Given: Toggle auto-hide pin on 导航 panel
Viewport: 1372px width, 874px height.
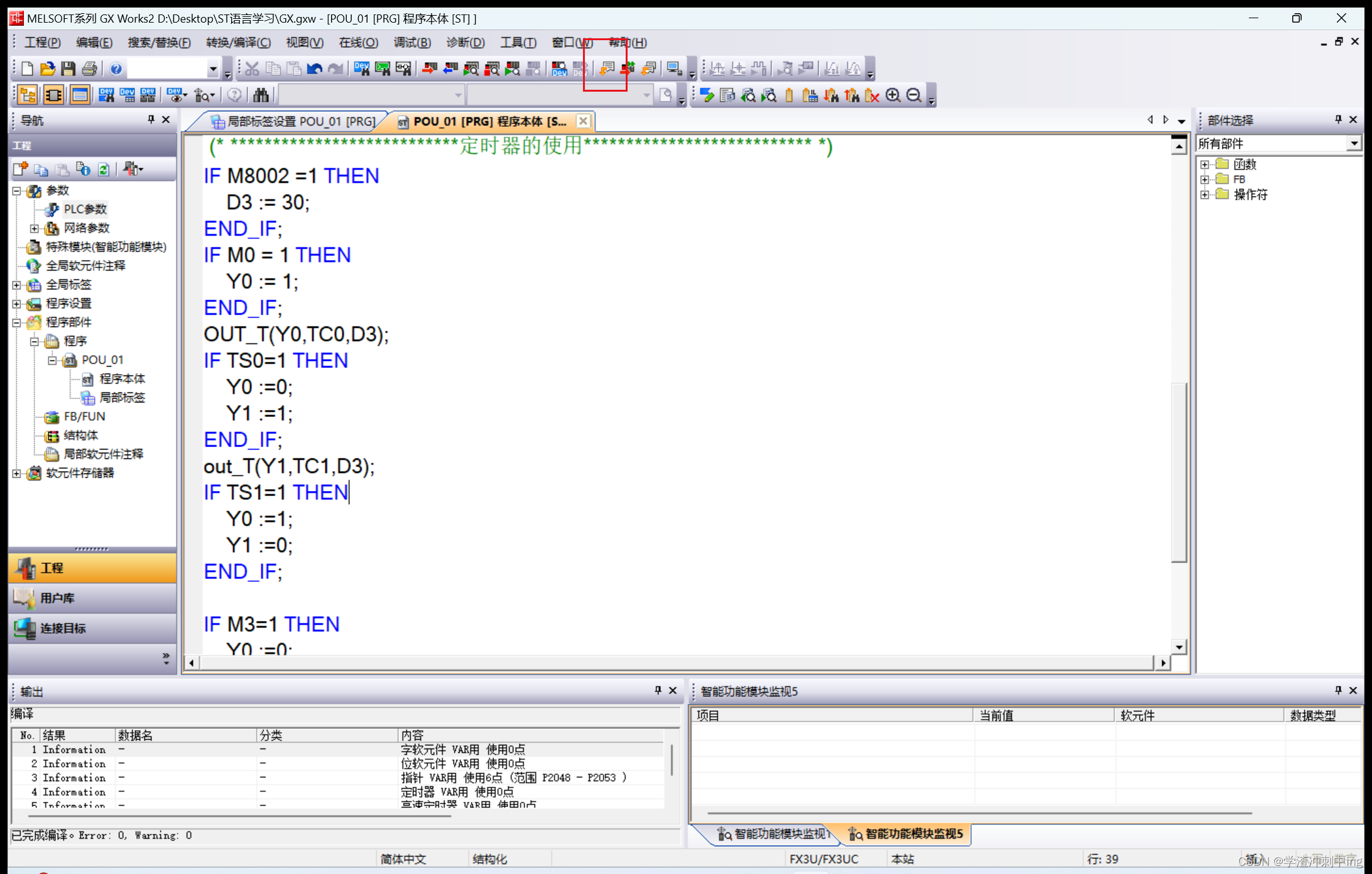Looking at the screenshot, I should tap(151, 119).
